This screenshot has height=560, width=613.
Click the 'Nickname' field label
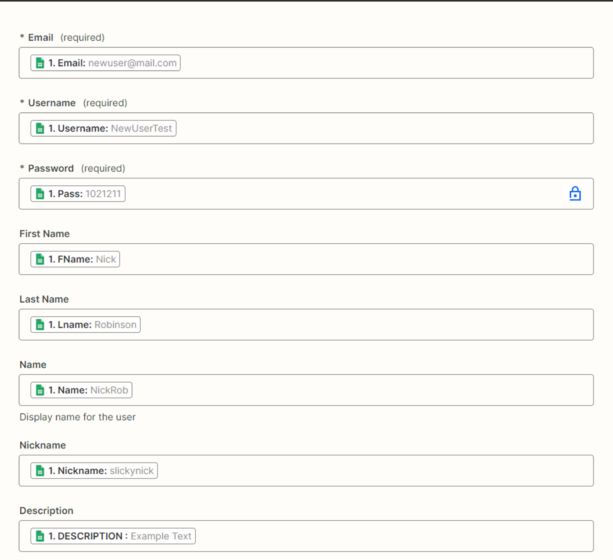coord(43,445)
